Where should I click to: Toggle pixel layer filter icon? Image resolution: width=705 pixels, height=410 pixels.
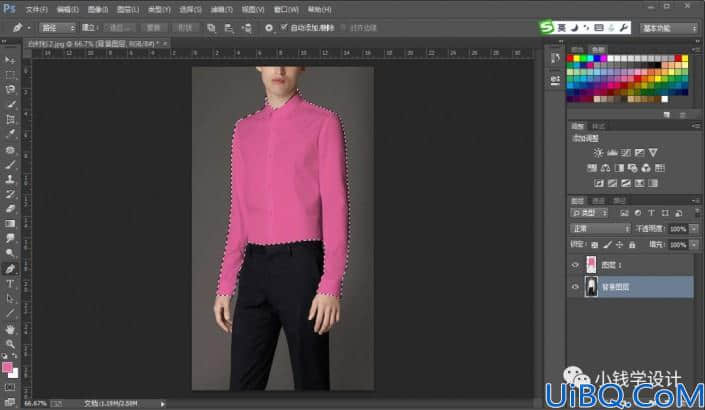(x=624, y=213)
